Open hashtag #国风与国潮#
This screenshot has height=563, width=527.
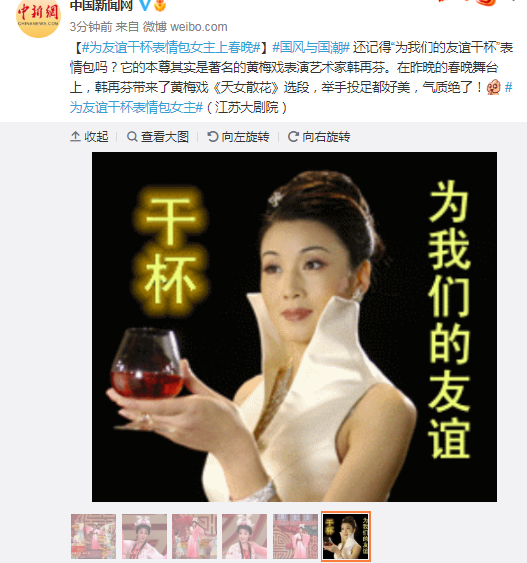[x=311, y=47]
